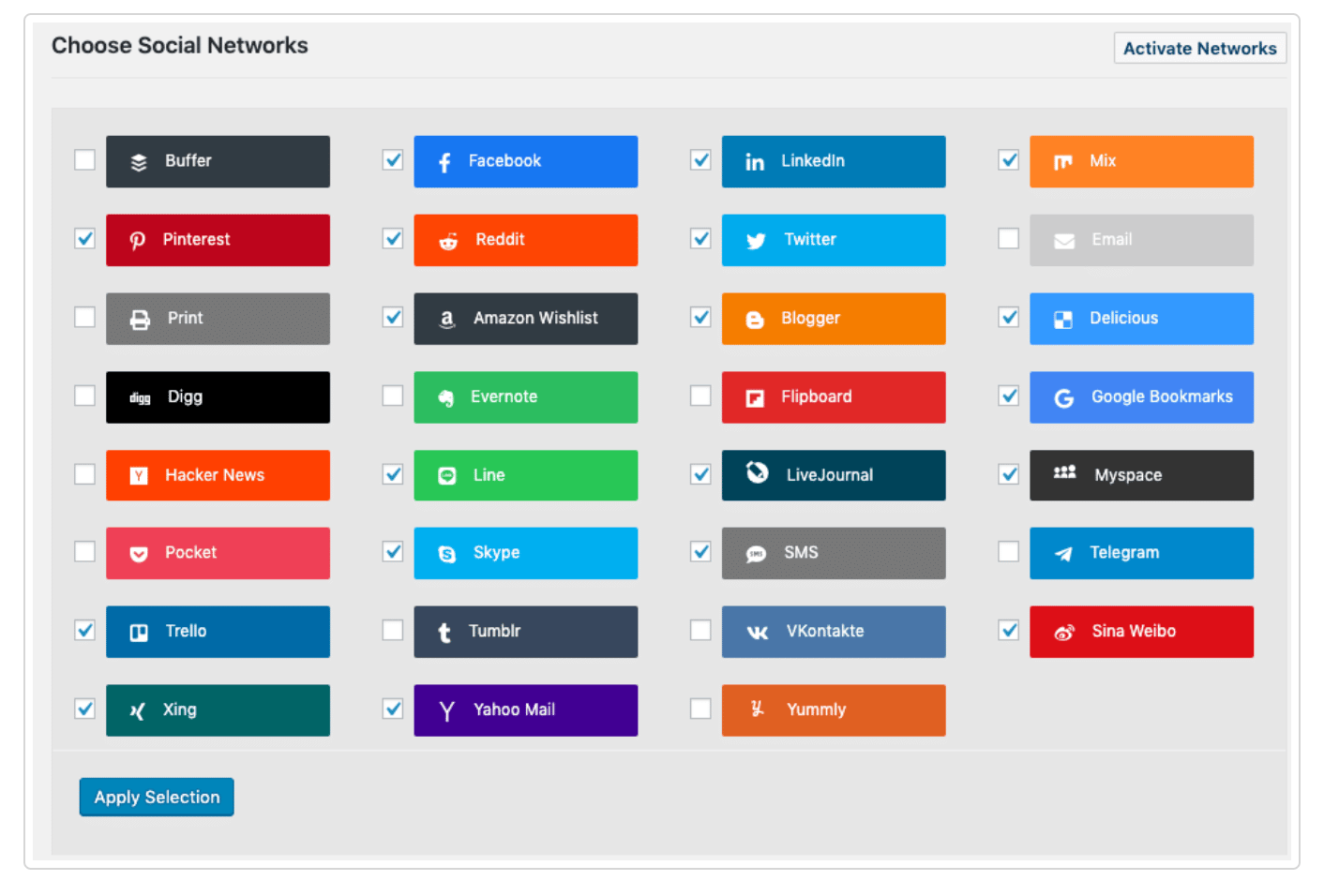
Task: Click the Sina Weibo eye icon
Action: (x=1064, y=633)
